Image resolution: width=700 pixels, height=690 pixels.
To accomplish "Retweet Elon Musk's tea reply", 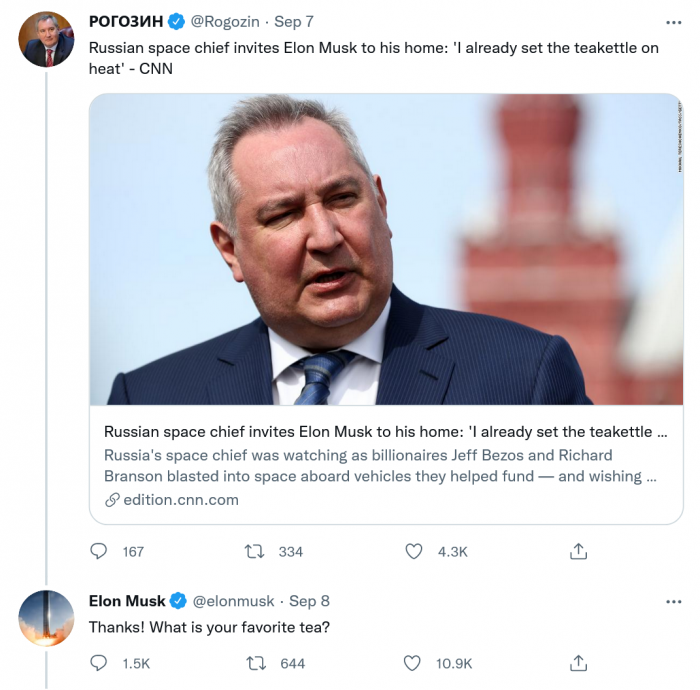I will (x=255, y=663).
